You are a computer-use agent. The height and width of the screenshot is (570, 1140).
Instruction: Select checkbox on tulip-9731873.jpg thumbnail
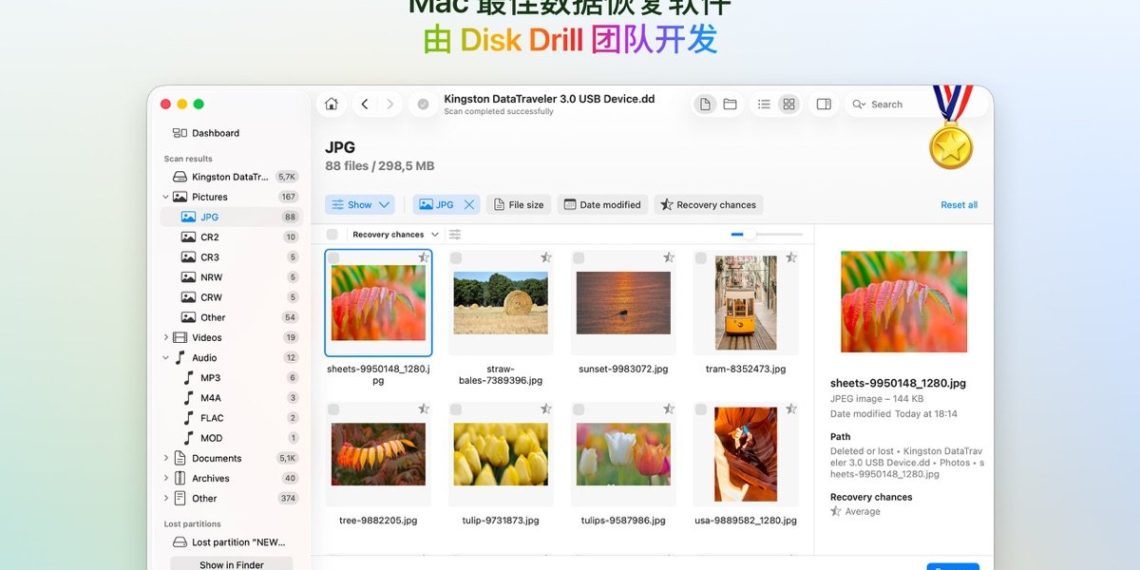pos(456,409)
